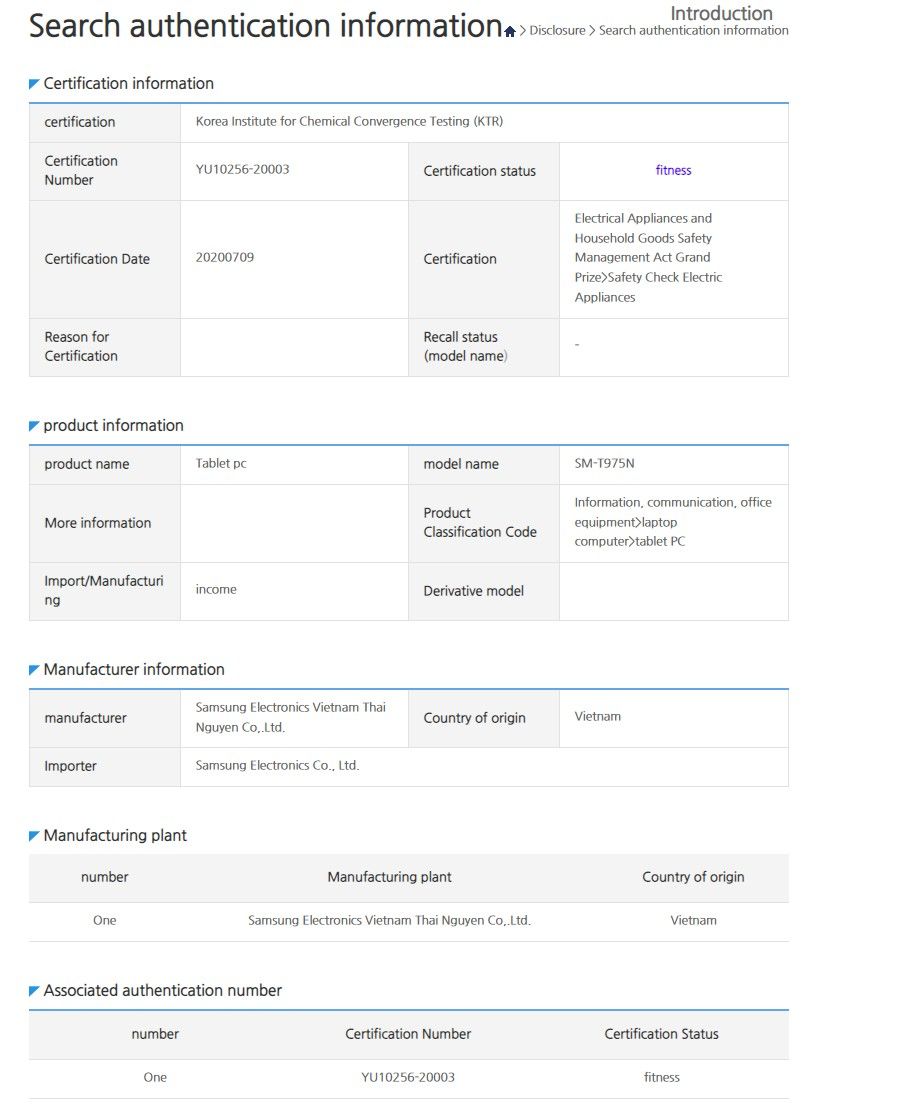Click the Samsung Electronics Co., Ltd. importer value

coord(277,765)
